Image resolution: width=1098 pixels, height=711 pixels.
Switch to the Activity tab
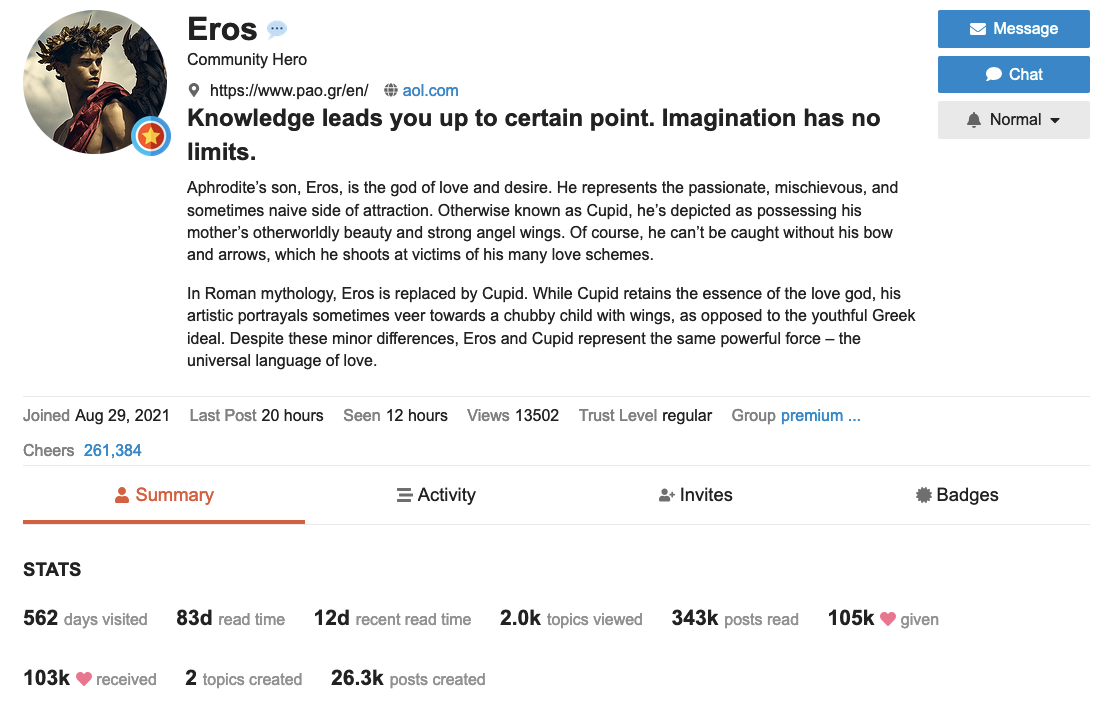click(435, 495)
